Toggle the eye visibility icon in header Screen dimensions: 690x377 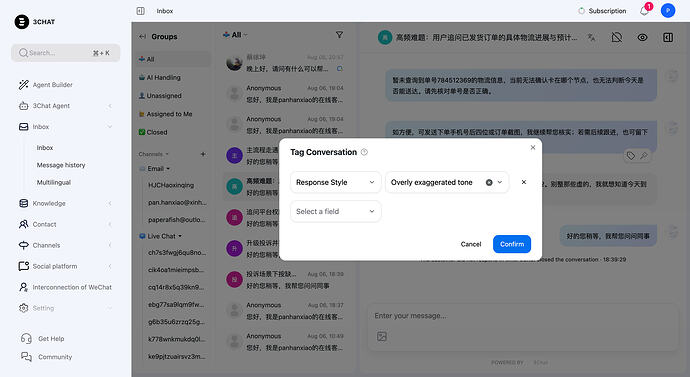(x=642, y=37)
